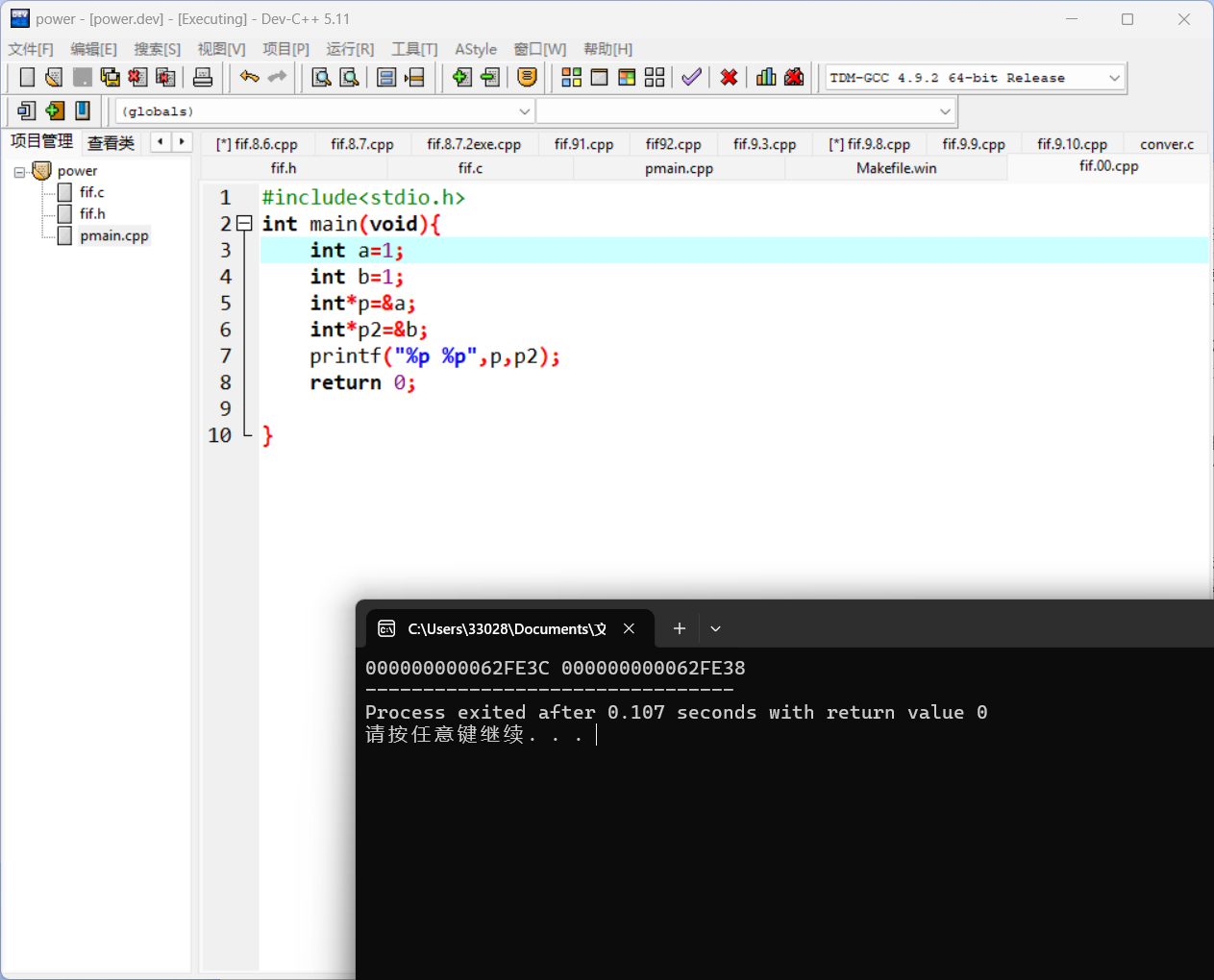Open the 运行[R] menu
This screenshot has height=980, width=1214.
pos(350,49)
